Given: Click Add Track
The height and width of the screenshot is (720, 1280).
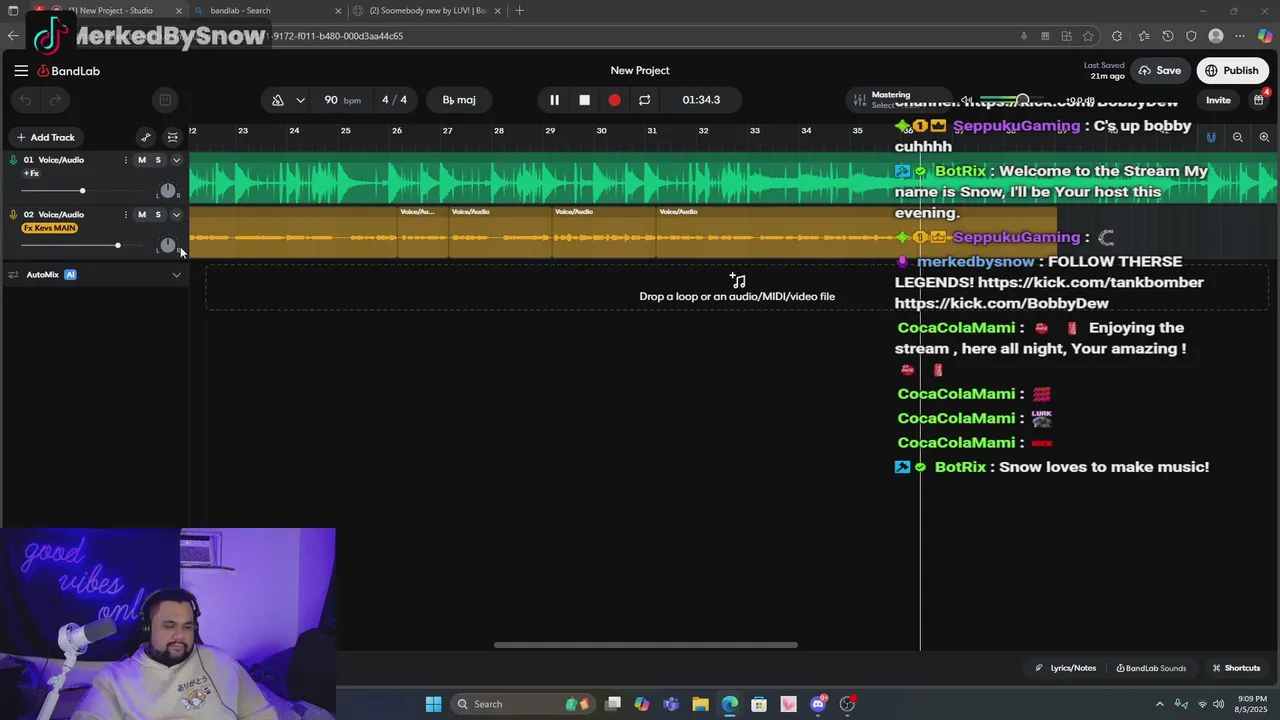Looking at the screenshot, I should point(45,137).
